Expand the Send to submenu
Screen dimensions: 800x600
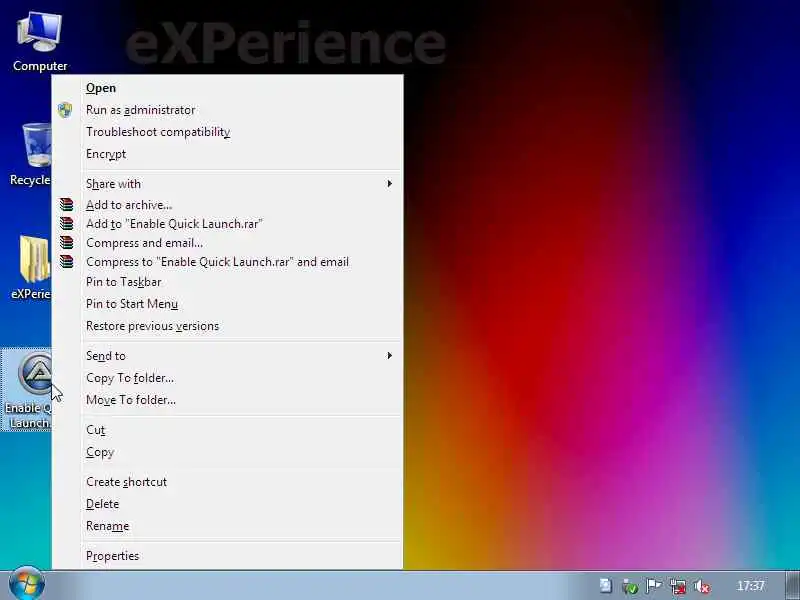(x=228, y=356)
